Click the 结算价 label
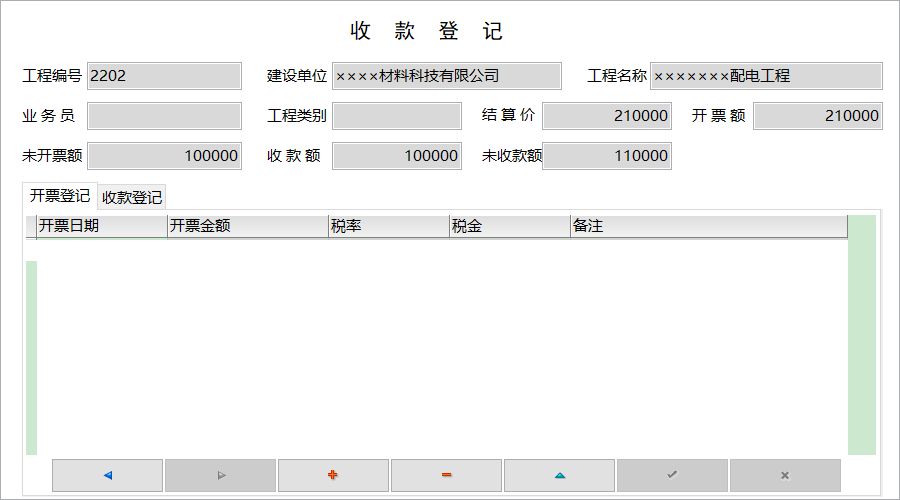This screenshot has width=900, height=500. pos(509,115)
